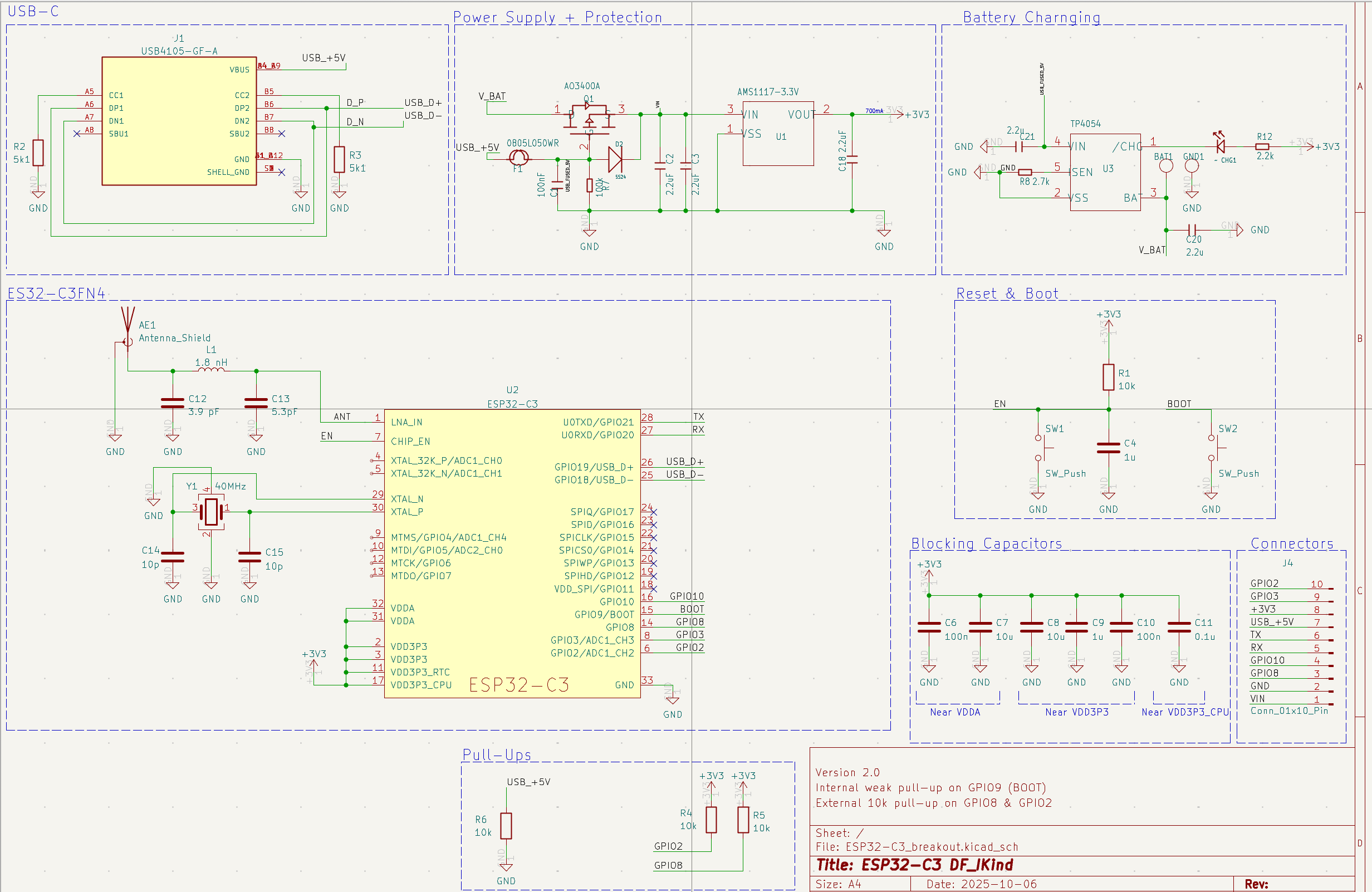Select resistor R2 5k1 symbol

(38, 153)
